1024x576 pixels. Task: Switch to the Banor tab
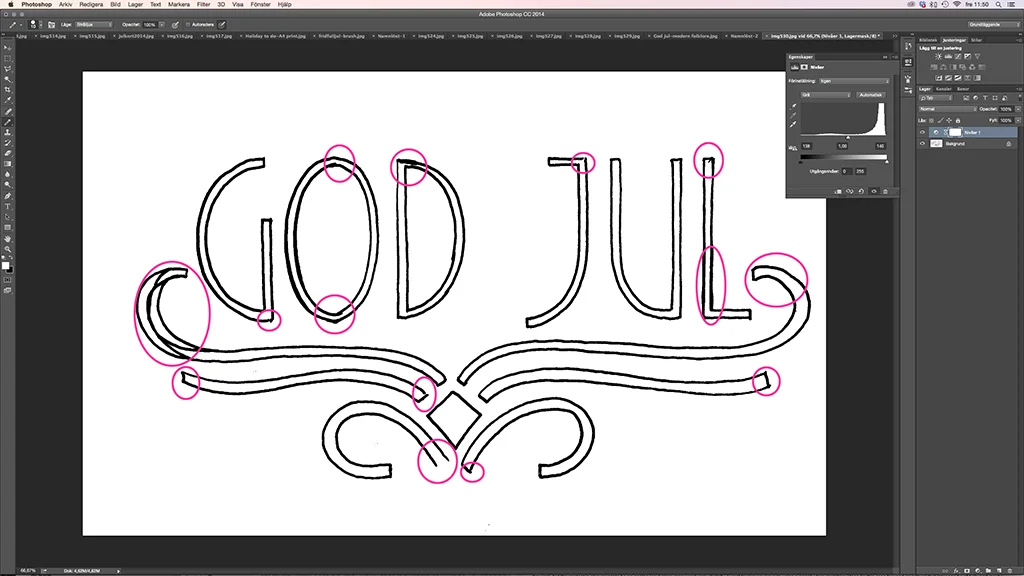click(963, 89)
